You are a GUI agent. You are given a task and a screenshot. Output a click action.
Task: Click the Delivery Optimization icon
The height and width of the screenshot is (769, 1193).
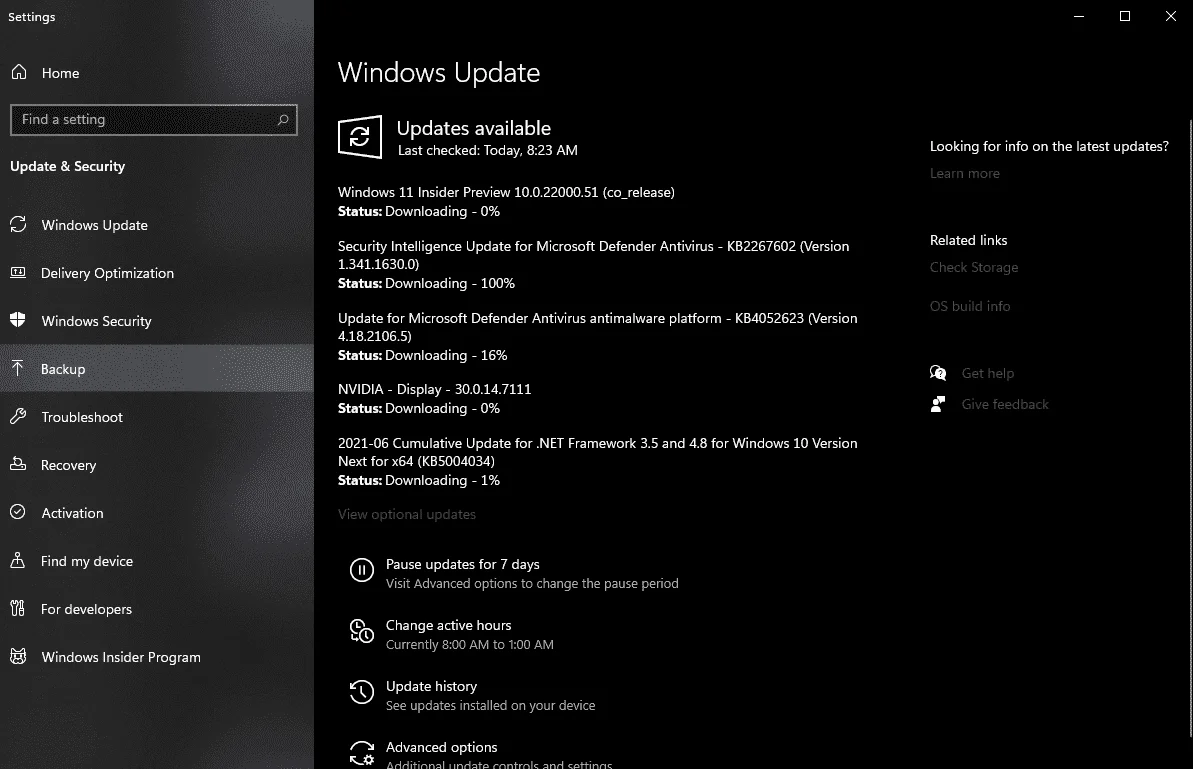pos(18,272)
